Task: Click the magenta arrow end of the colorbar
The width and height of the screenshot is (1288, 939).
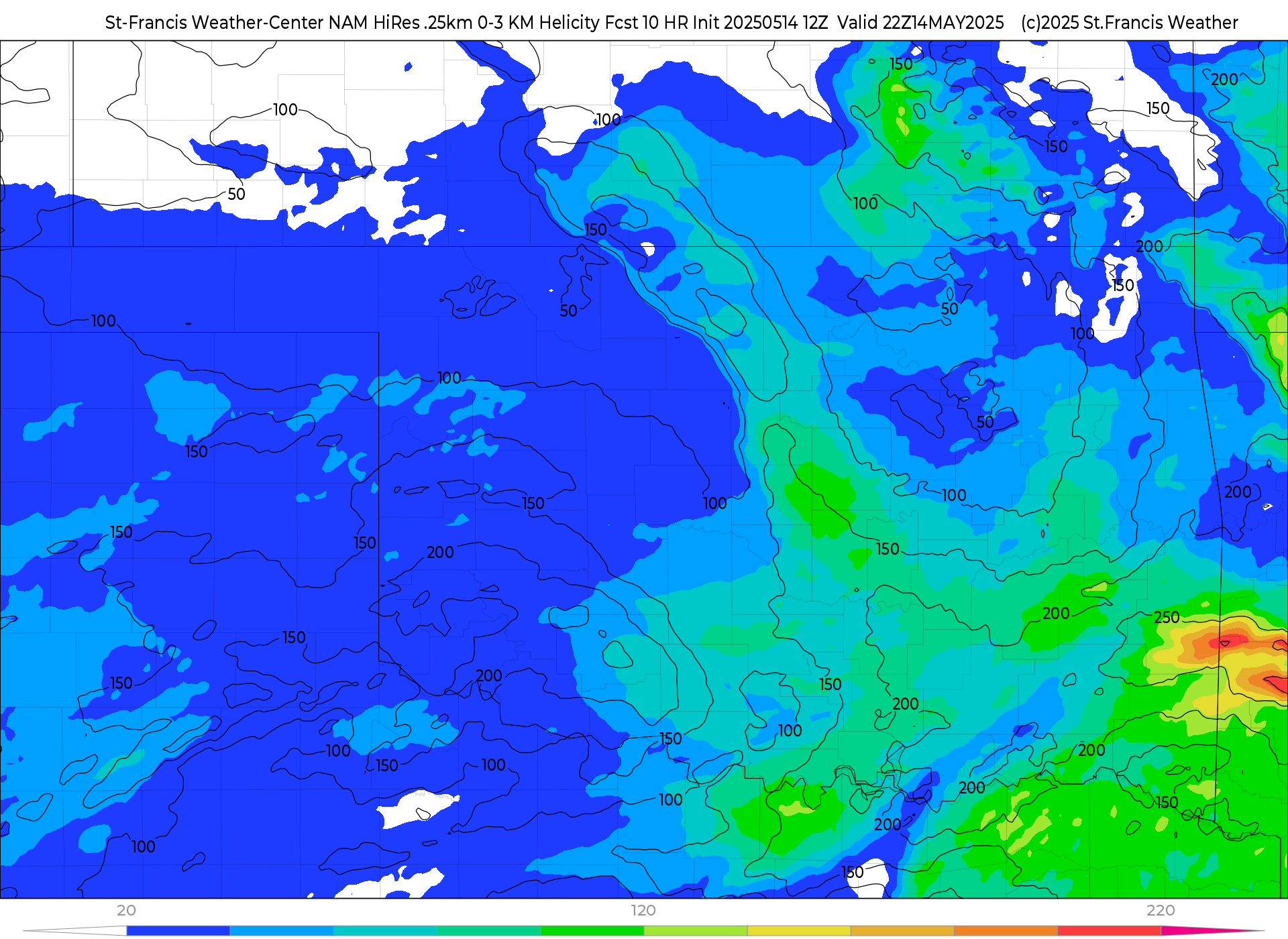Action: click(x=1213, y=930)
